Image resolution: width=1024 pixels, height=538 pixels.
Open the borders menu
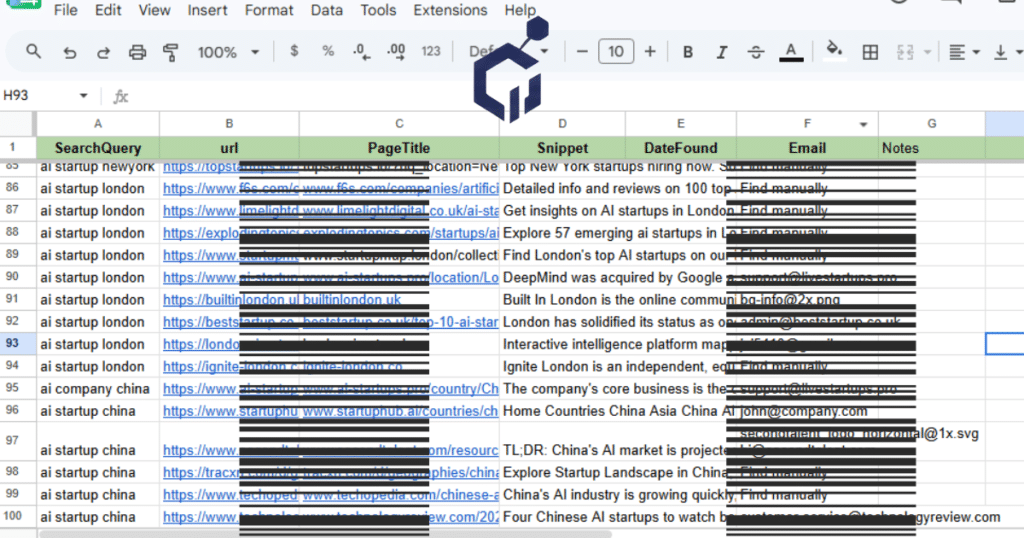[870, 52]
